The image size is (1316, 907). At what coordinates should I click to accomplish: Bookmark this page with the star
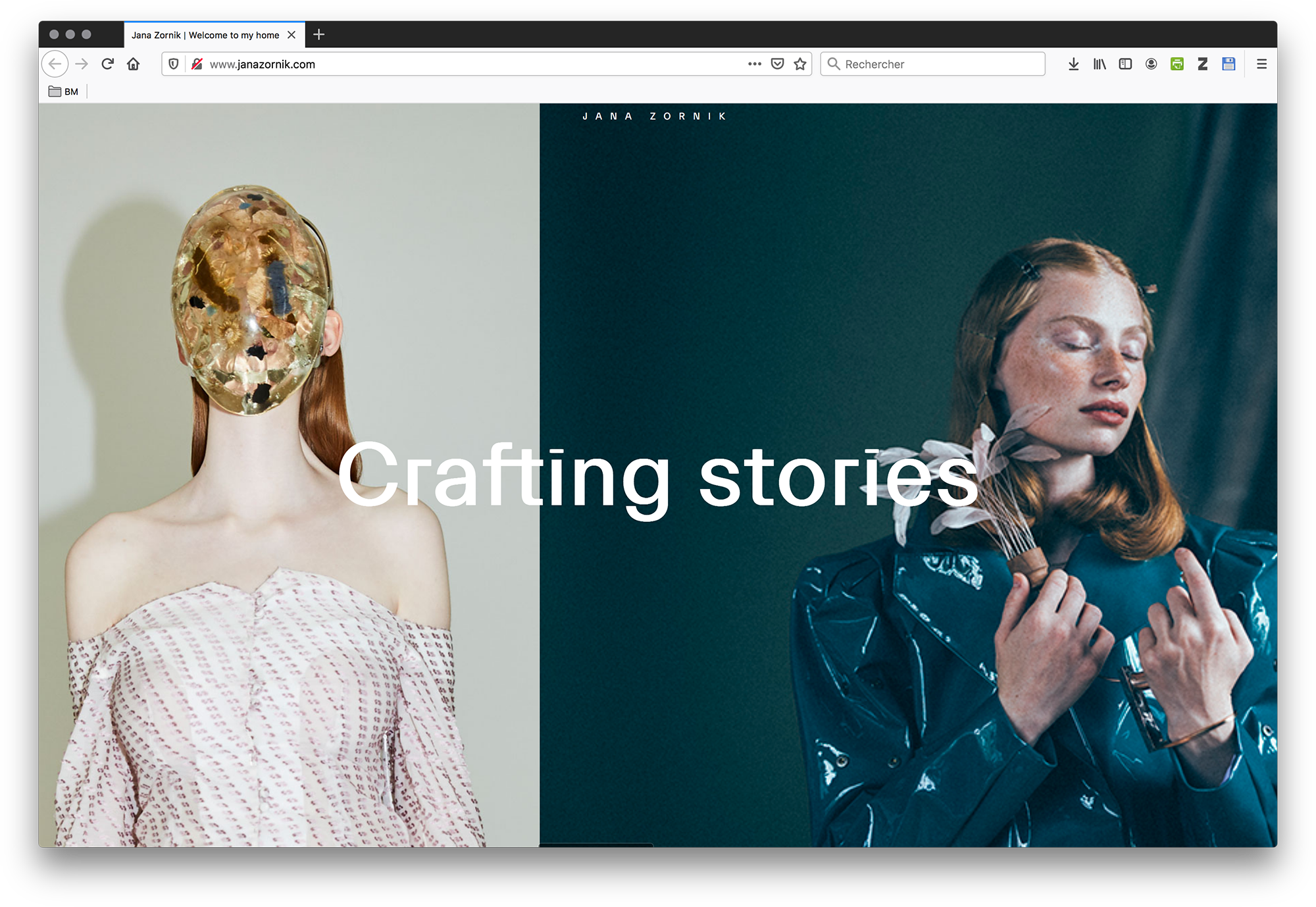pos(800,64)
